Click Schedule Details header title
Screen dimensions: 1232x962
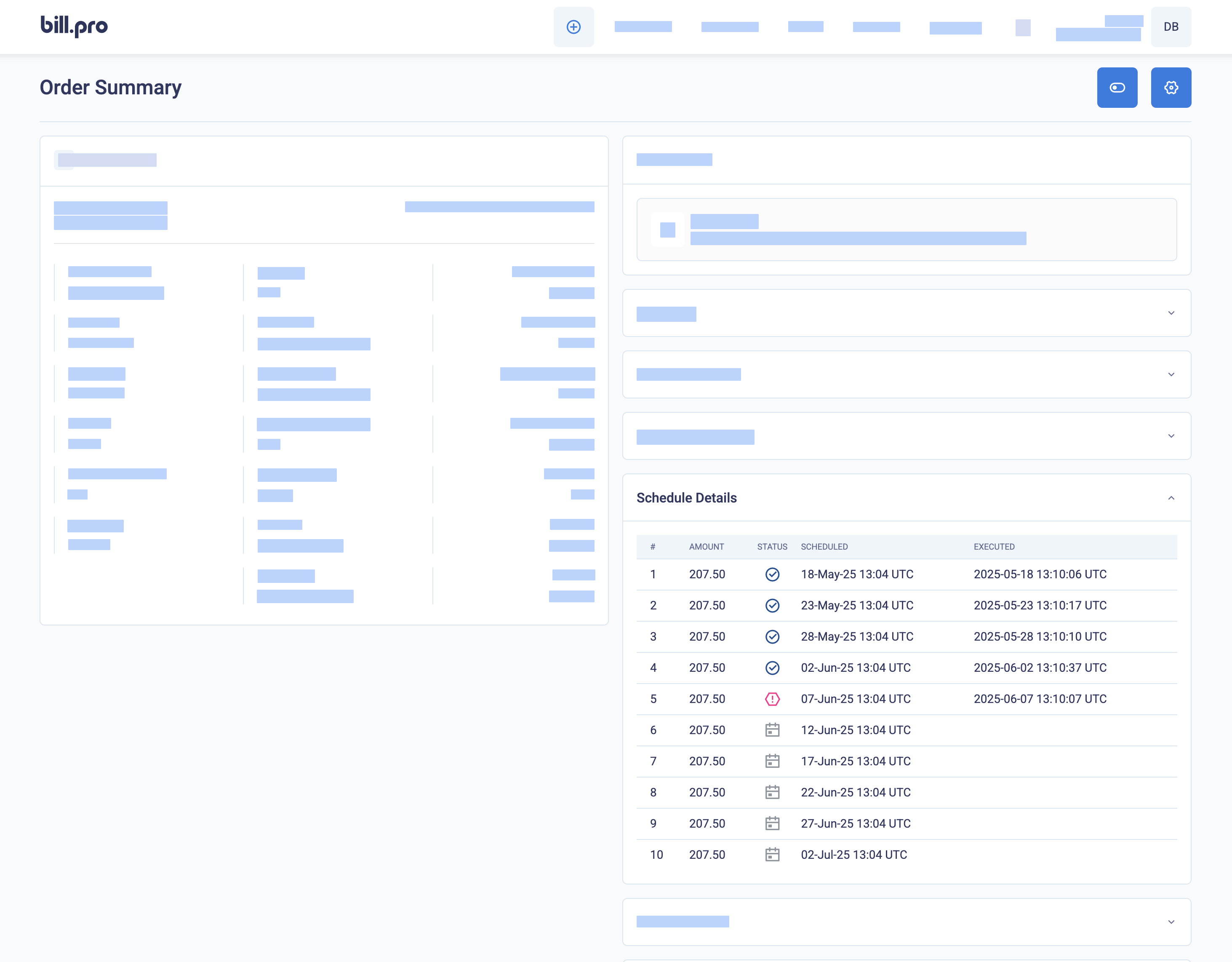pyautogui.click(x=686, y=498)
